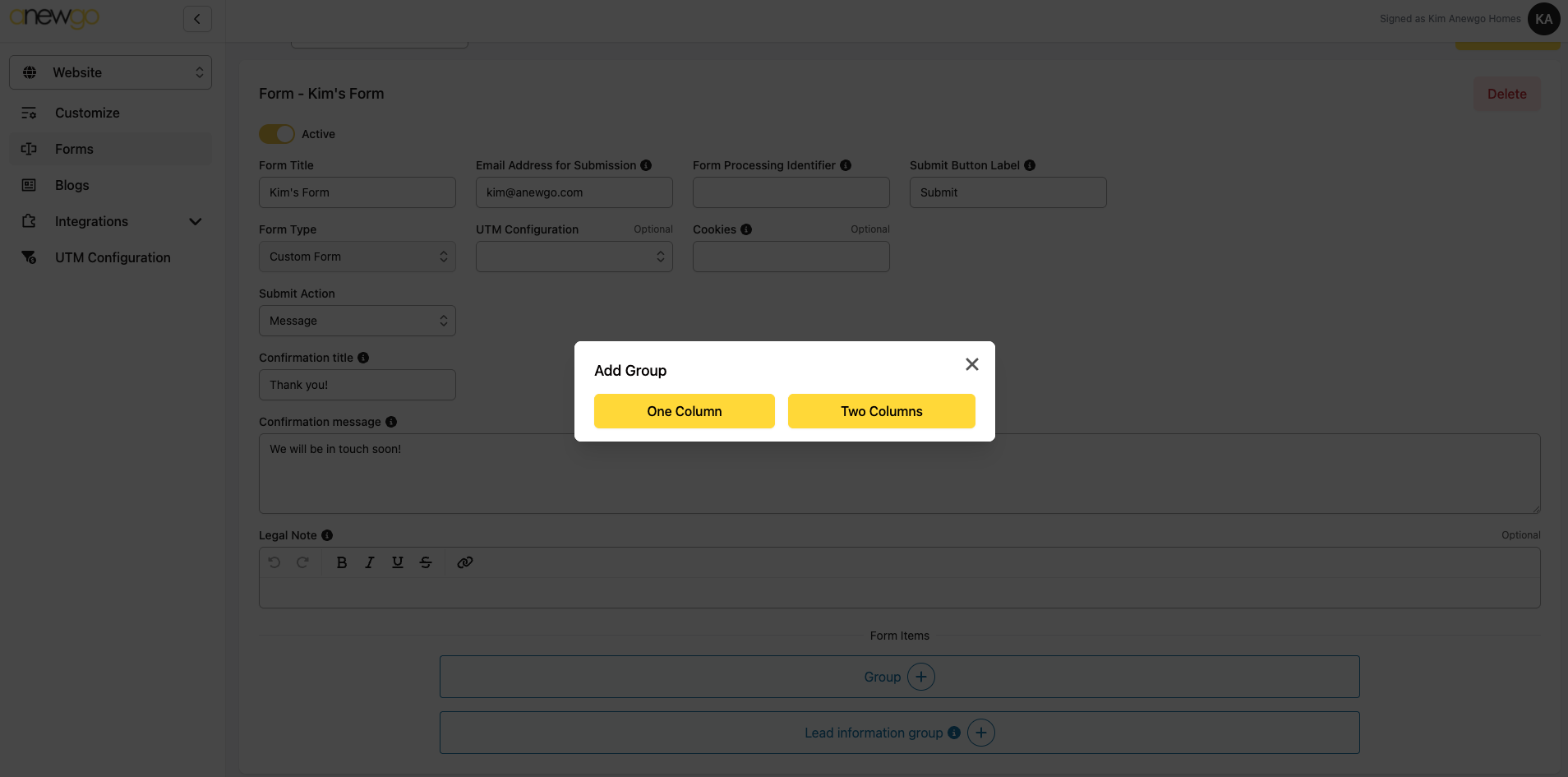This screenshot has width=1568, height=777.
Task: Choose the Two Columns group layout
Action: [x=881, y=411]
